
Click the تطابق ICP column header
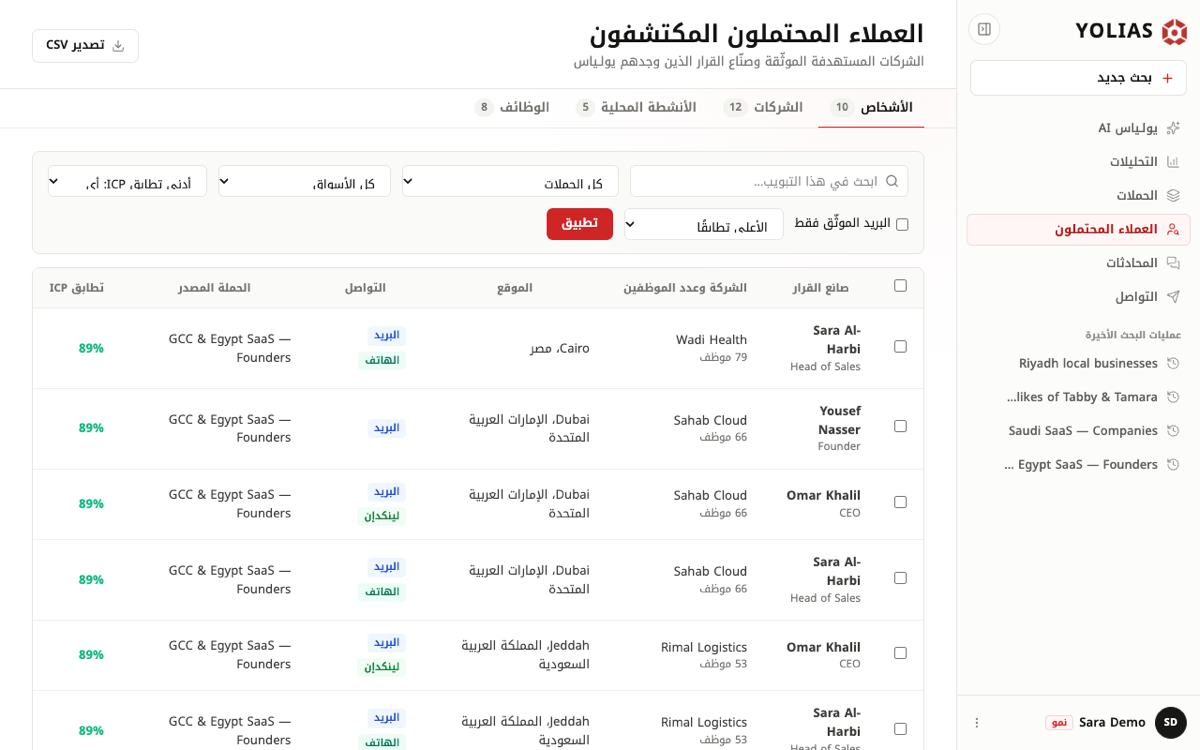(x=77, y=288)
